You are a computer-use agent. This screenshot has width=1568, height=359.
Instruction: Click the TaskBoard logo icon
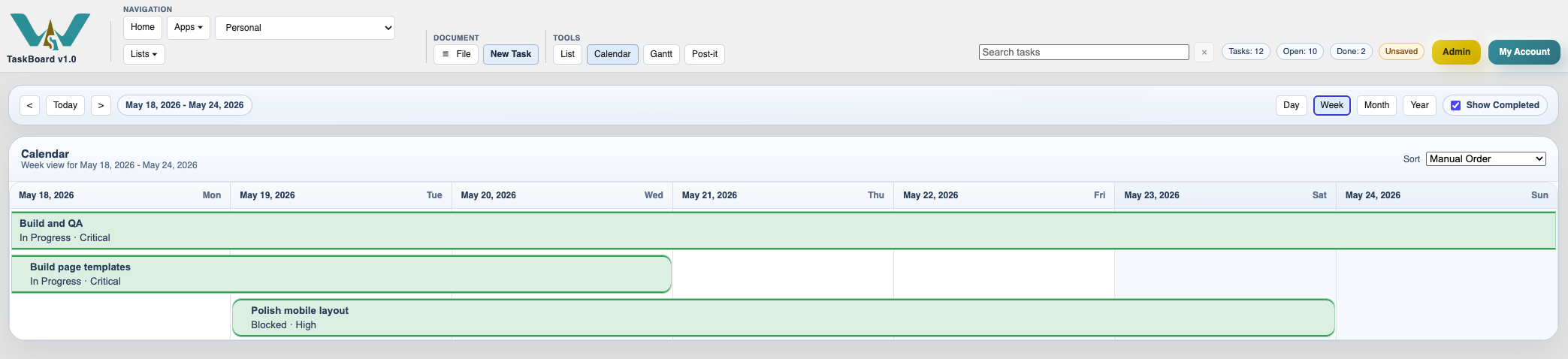(x=50, y=31)
